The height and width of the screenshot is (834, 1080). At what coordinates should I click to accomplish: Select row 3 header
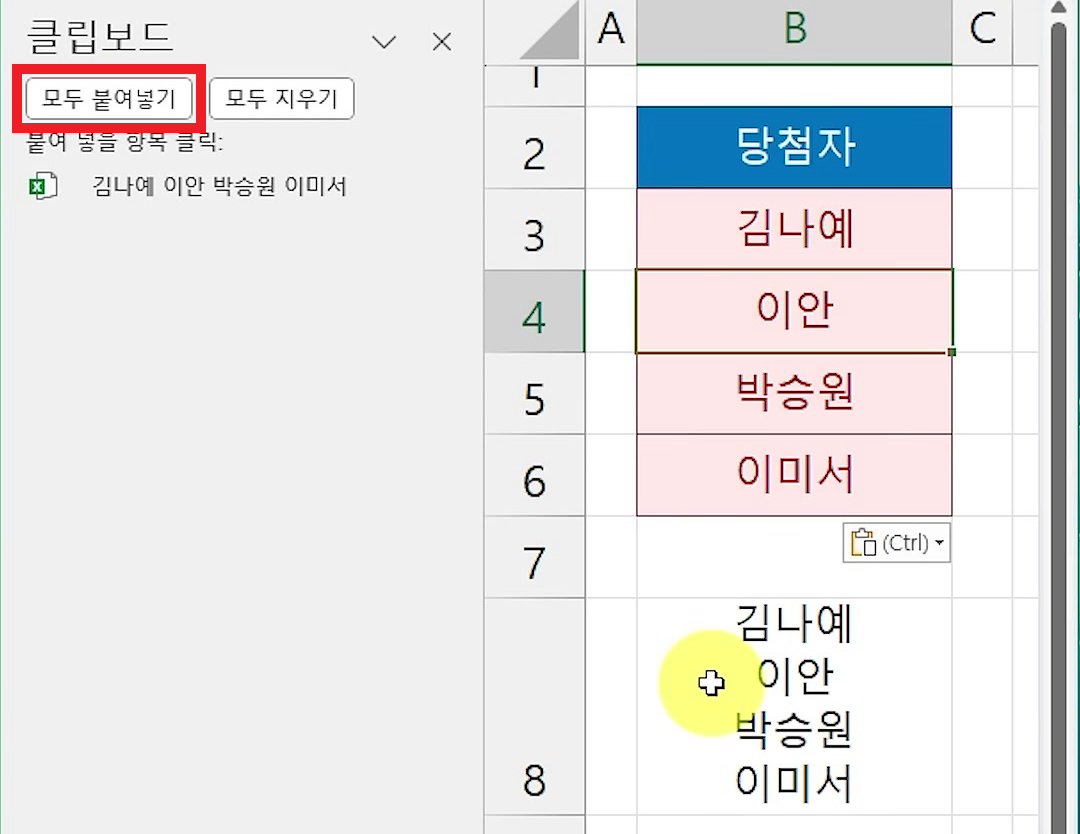pos(534,230)
